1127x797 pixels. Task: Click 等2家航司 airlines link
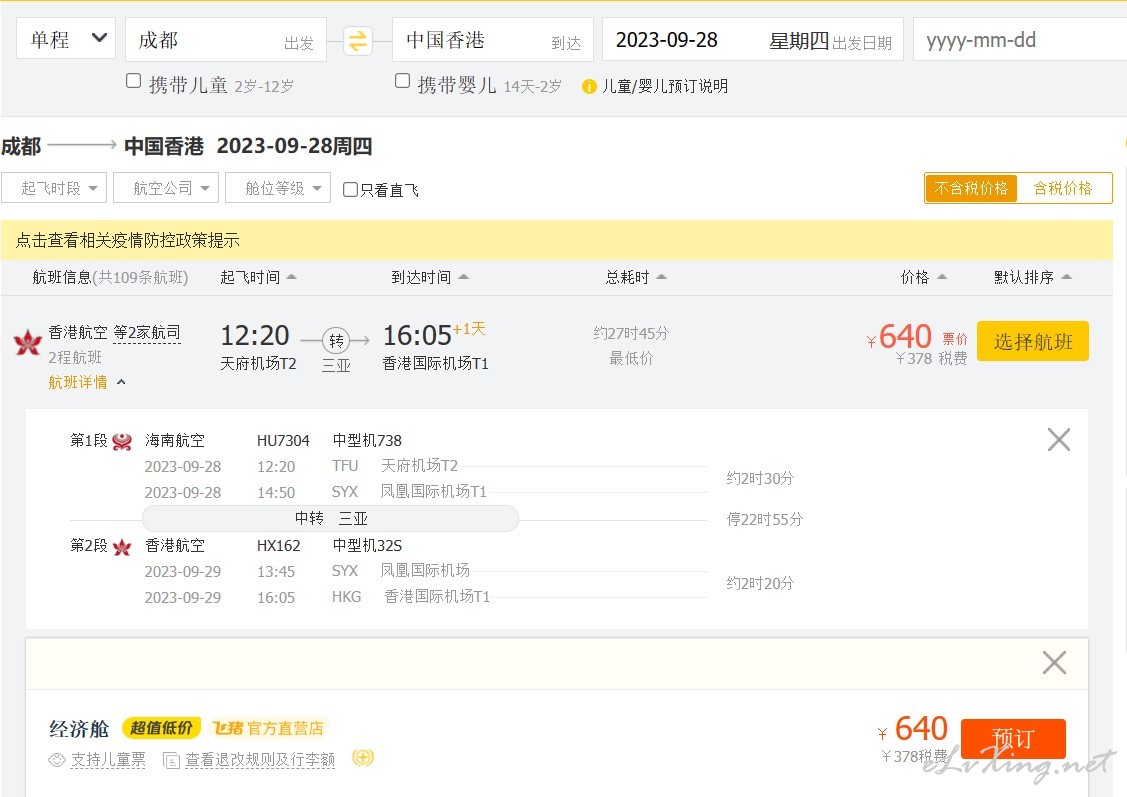tap(147, 333)
